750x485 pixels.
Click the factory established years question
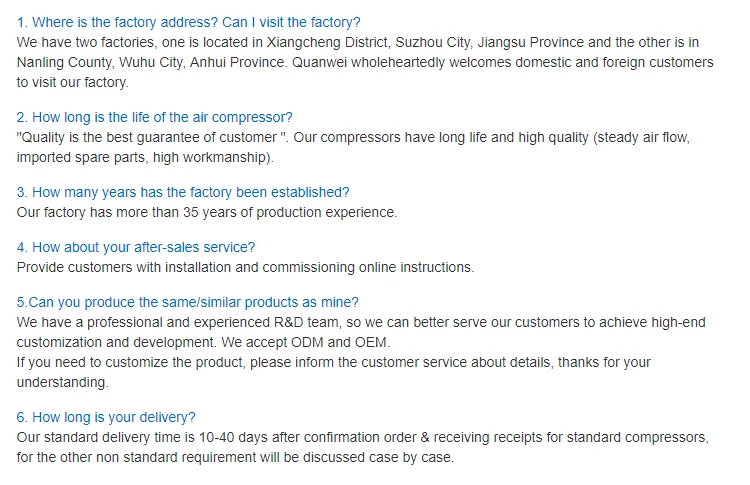(x=183, y=192)
